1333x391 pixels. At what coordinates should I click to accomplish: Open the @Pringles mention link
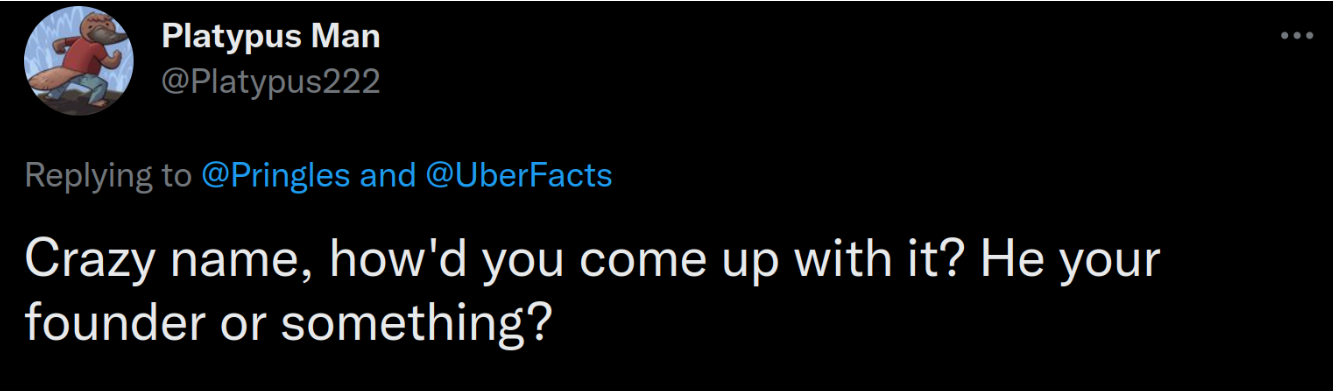pyautogui.click(x=276, y=176)
